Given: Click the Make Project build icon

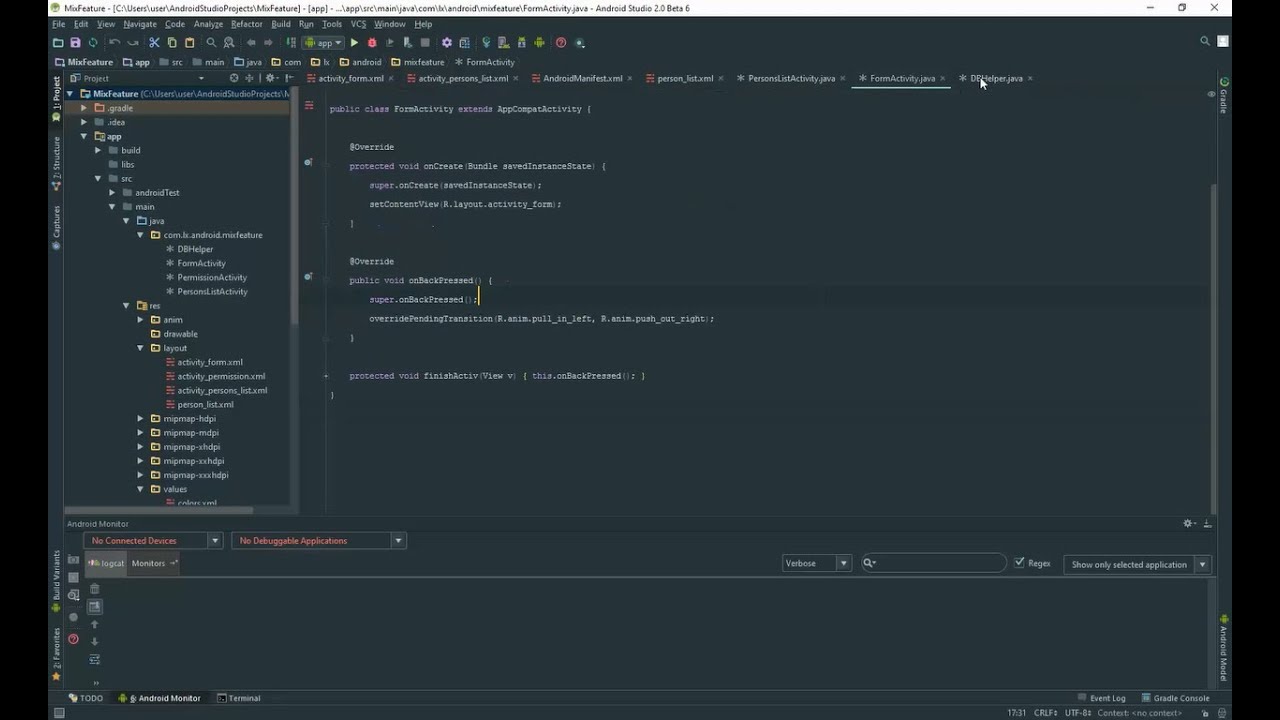Looking at the screenshot, I should click(x=291, y=43).
